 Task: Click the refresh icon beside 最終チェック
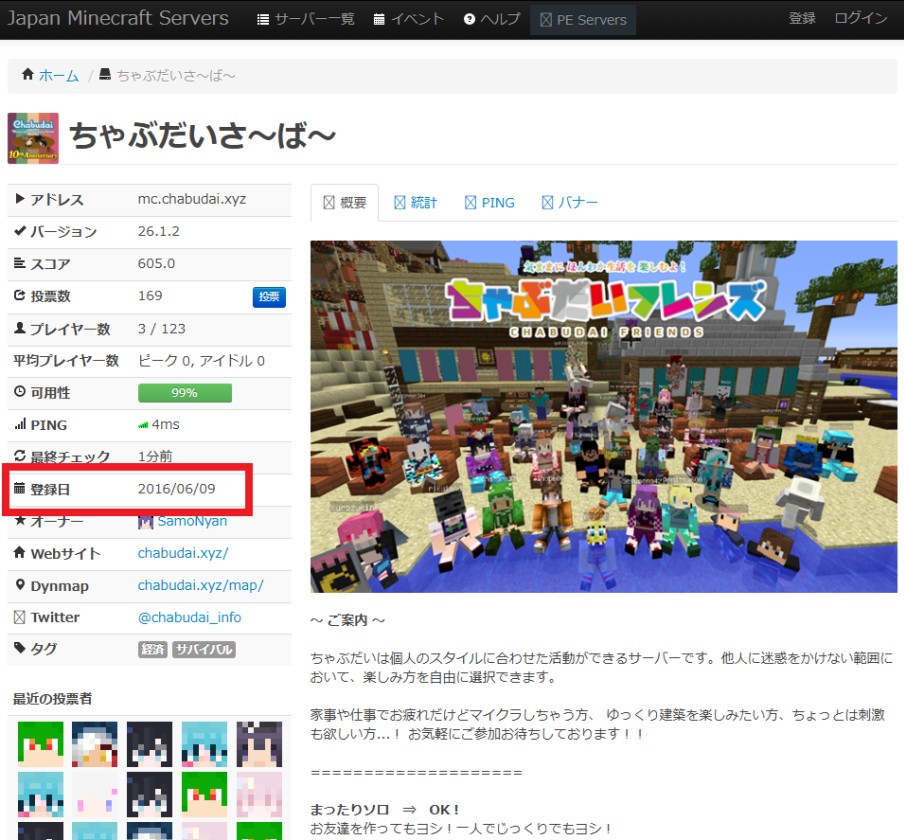click(x=20, y=456)
